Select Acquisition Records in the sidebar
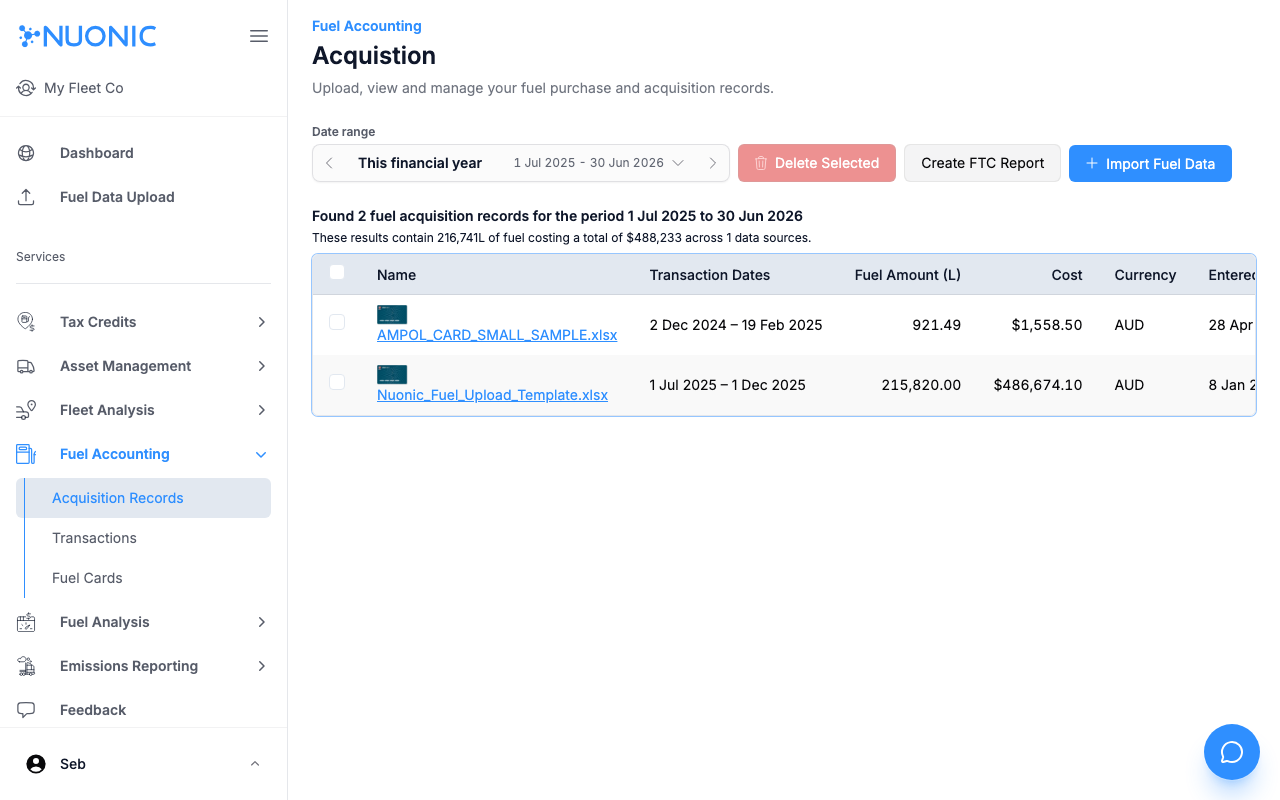 [x=144, y=498]
